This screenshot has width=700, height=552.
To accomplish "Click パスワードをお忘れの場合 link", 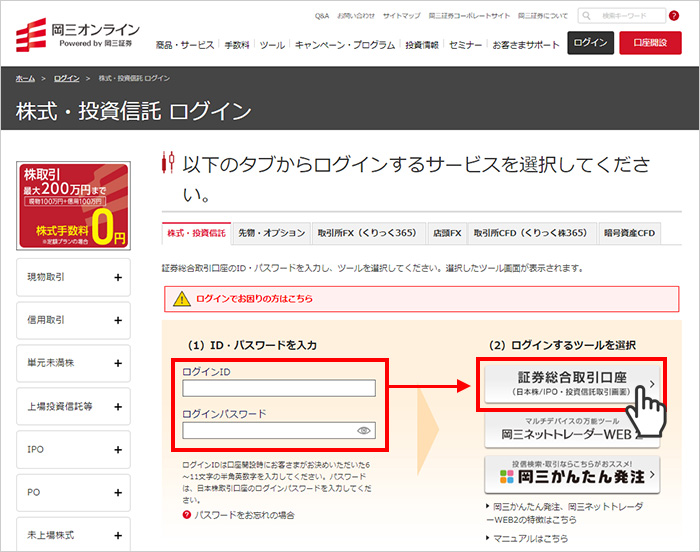I will click(245, 515).
